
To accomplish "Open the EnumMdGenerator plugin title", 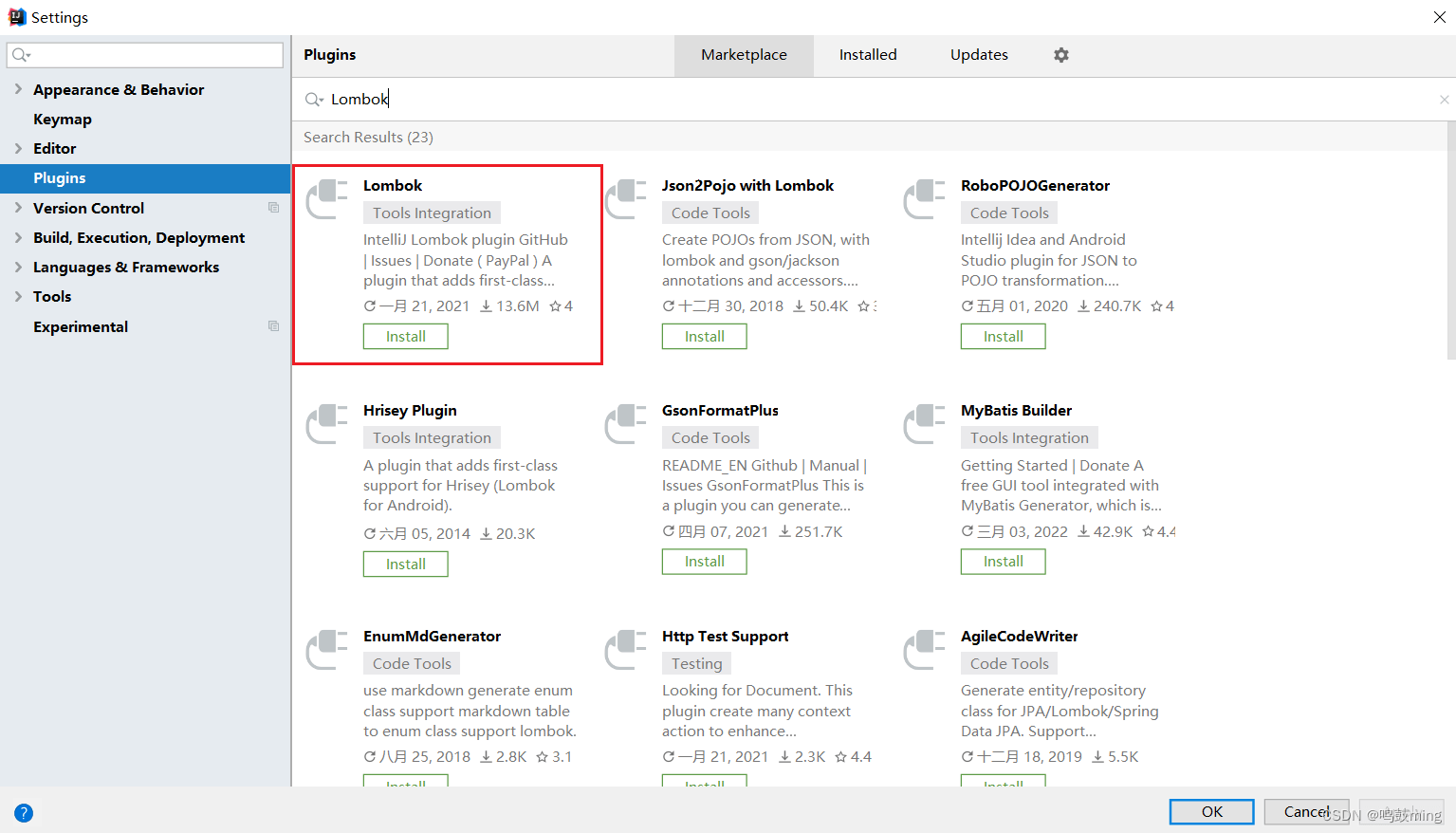I will pos(432,637).
